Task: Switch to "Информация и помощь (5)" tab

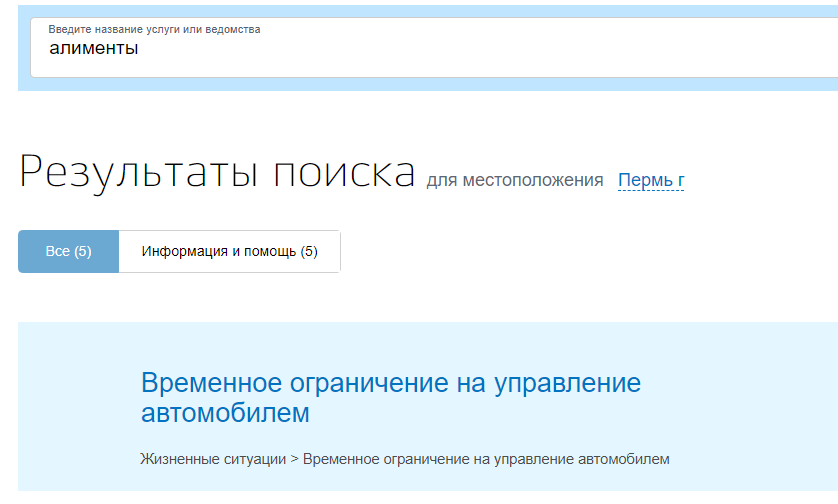Action: (229, 251)
